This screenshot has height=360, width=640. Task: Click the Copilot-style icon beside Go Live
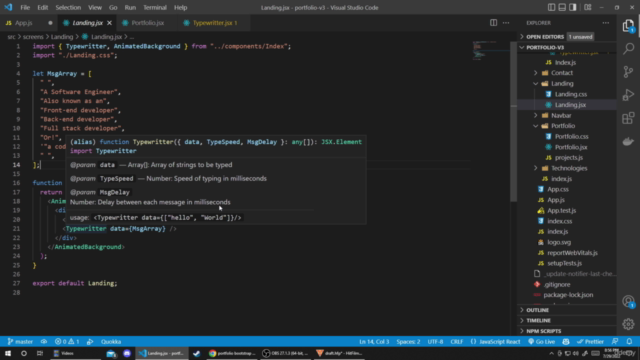pyautogui.click(x=566, y=342)
